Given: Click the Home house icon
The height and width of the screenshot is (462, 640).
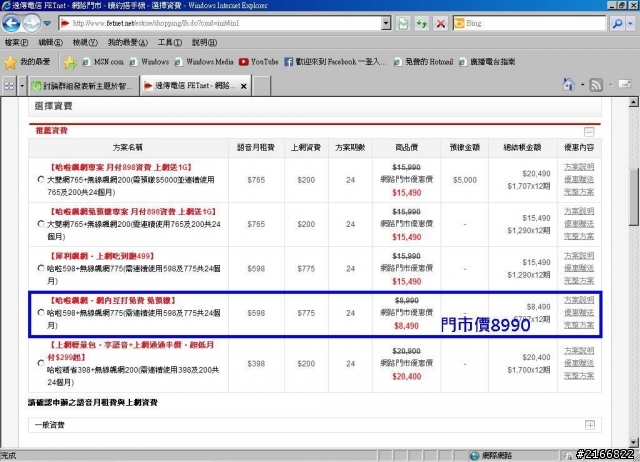Looking at the screenshot, I should [x=569, y=84].
